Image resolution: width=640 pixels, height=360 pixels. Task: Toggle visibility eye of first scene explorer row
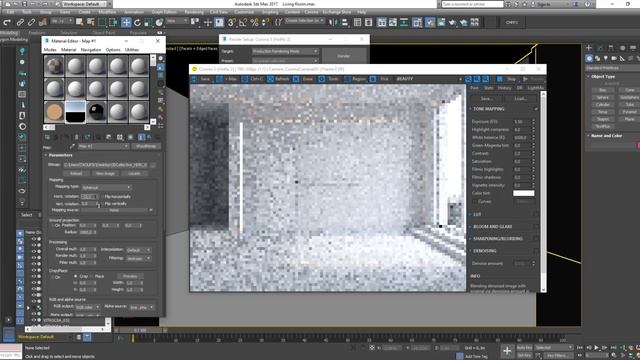pyautogui.click(x=34, y=239)
